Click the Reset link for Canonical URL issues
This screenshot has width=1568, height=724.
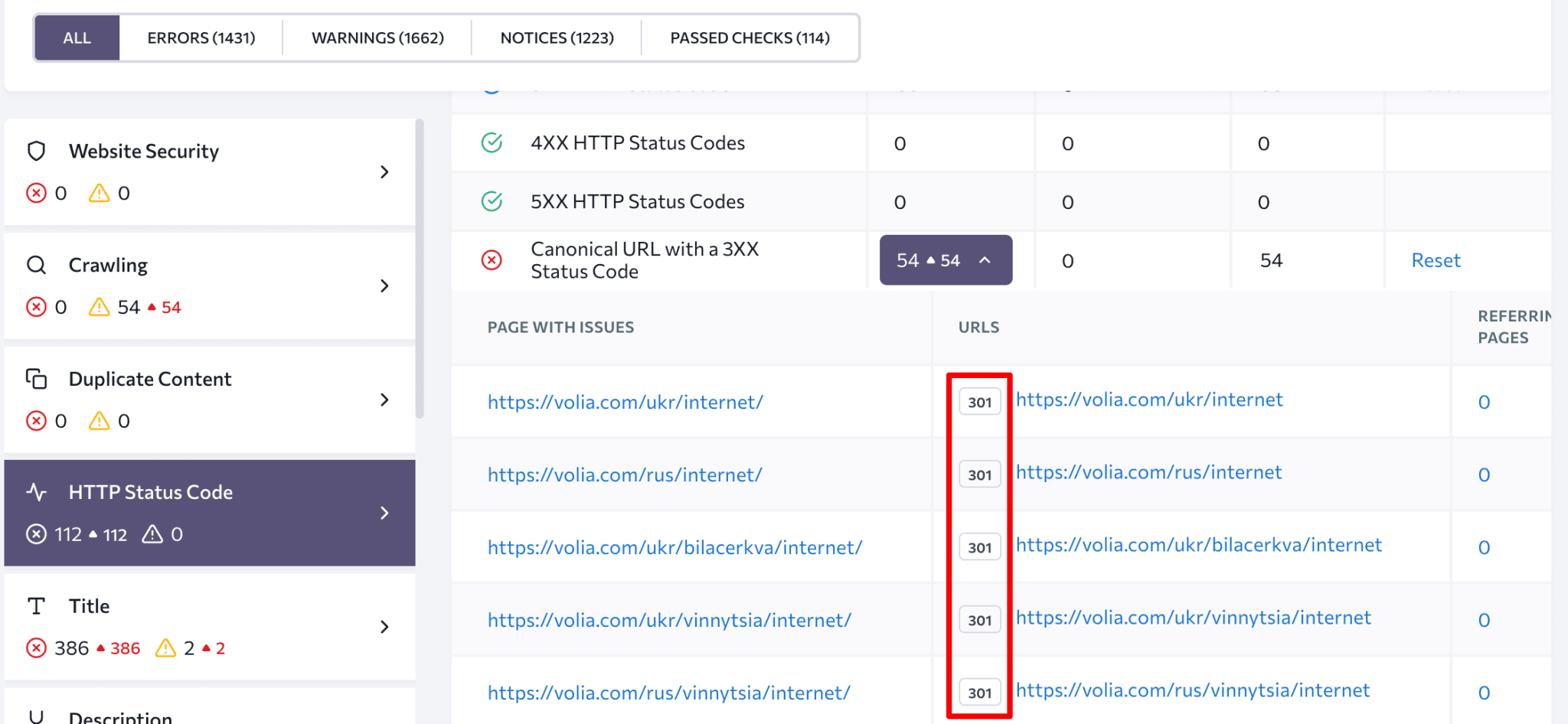(1436, 259)
